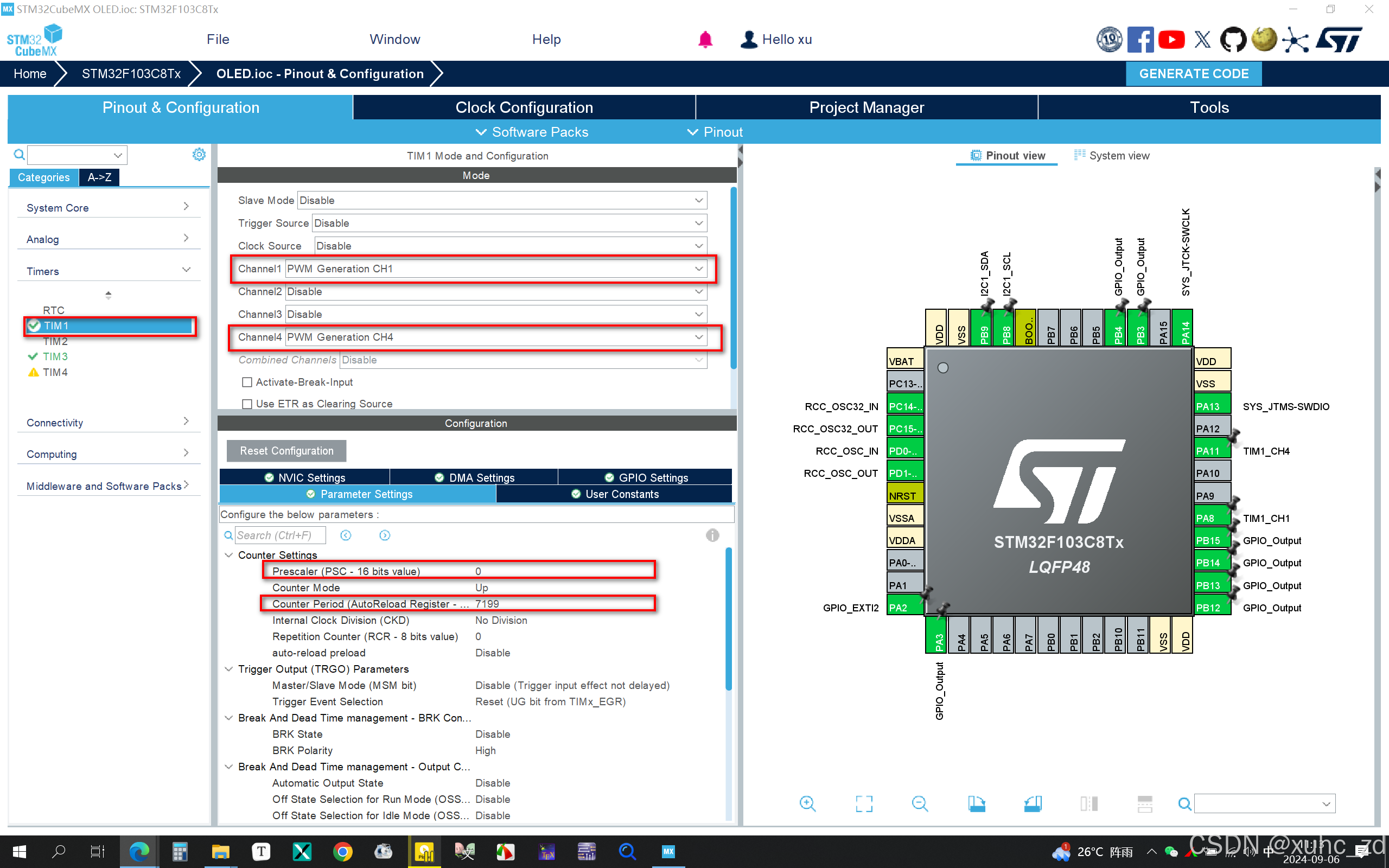1389x868 pixels.
Task: Open the File menu
Action: [x=218, y=39]
